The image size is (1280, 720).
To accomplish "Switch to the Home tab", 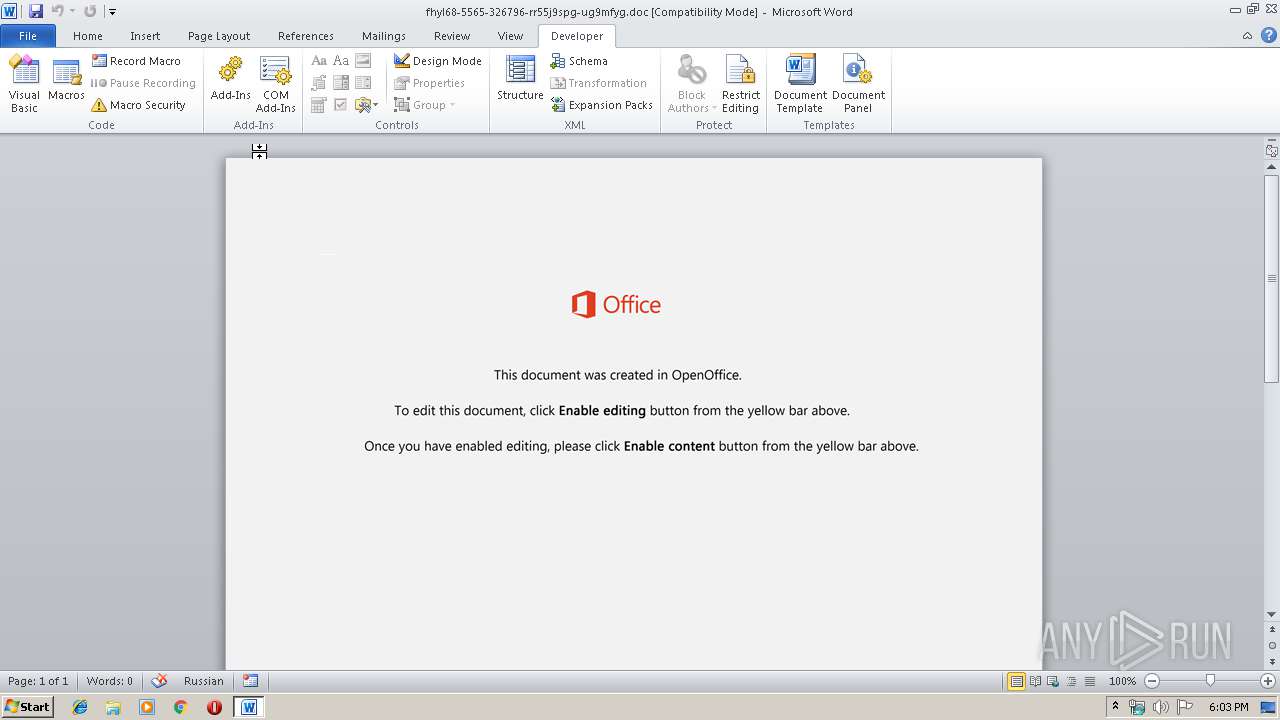I will click(x=88, y=36).
